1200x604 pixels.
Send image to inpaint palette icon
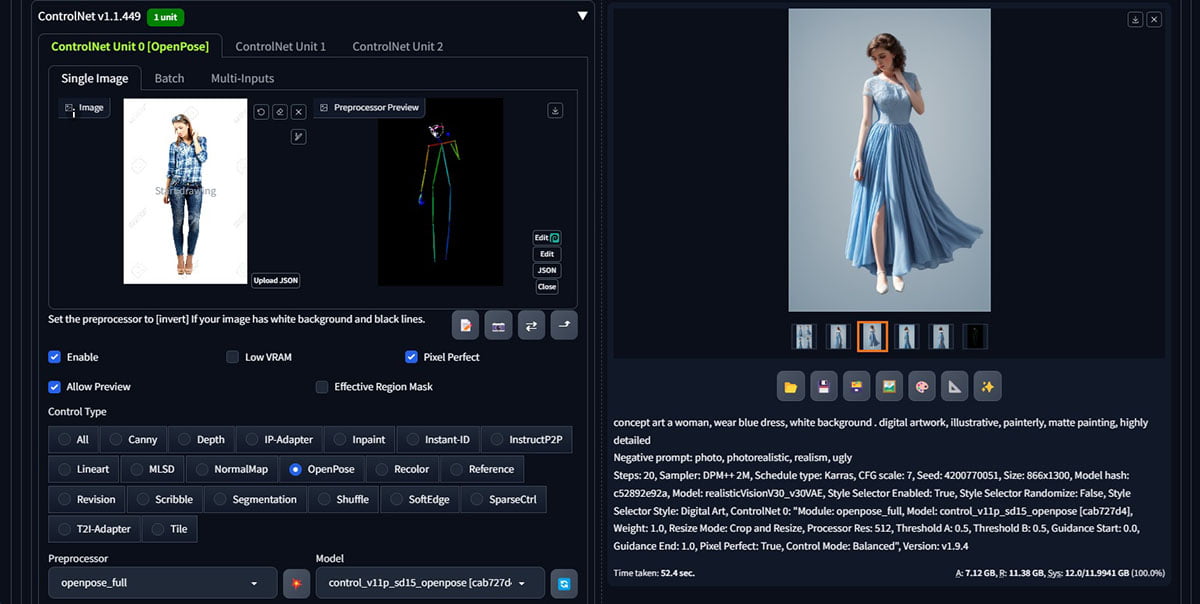(x=921, y=386)
